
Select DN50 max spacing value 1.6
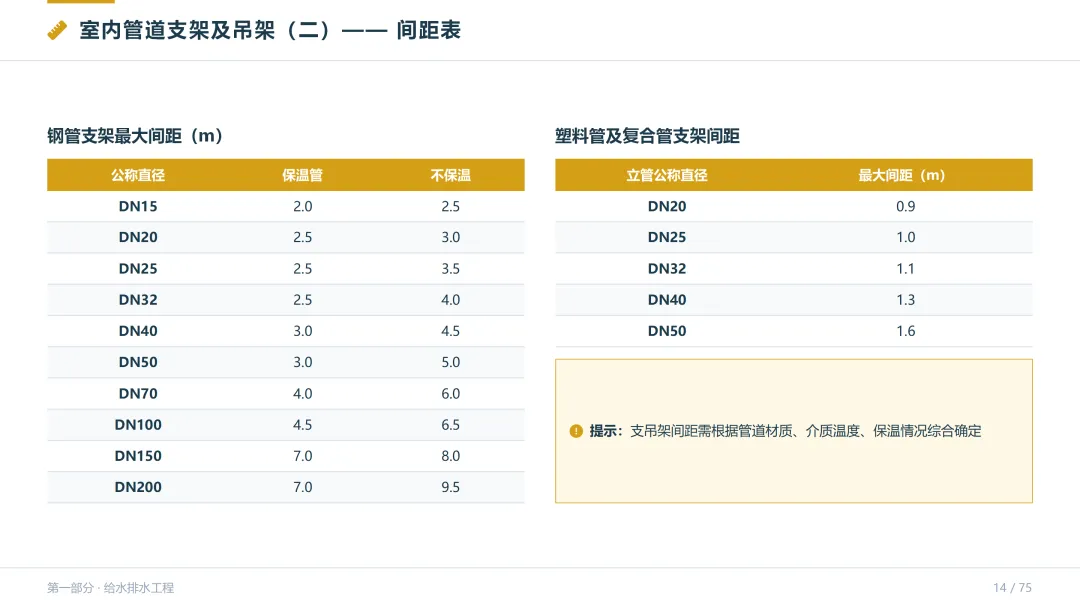906,331
